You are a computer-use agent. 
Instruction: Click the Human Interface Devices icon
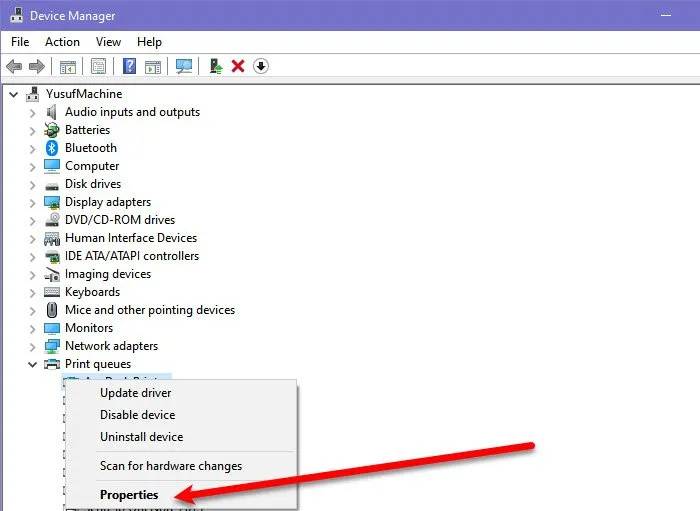tap(52, 238)
